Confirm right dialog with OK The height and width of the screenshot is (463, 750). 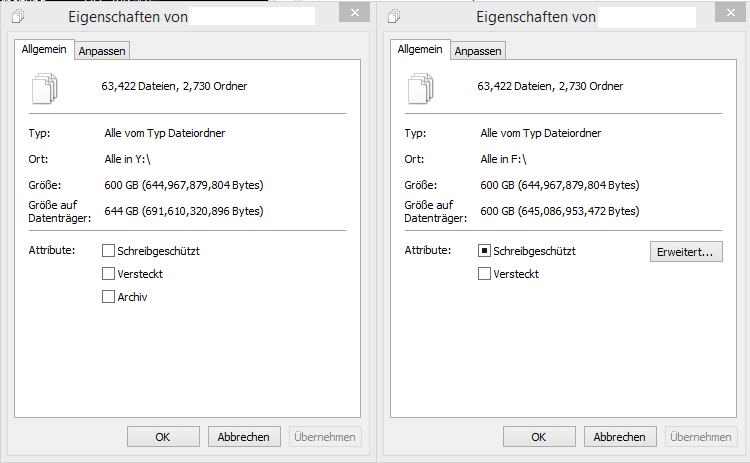[x=539, y=437]
